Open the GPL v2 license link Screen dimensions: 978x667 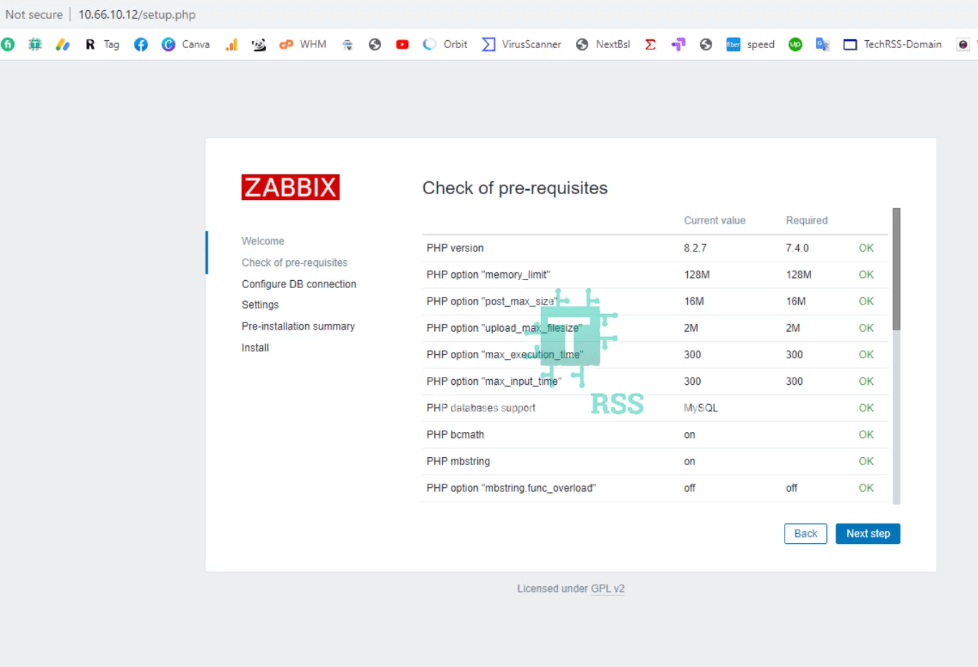point(608,588)
